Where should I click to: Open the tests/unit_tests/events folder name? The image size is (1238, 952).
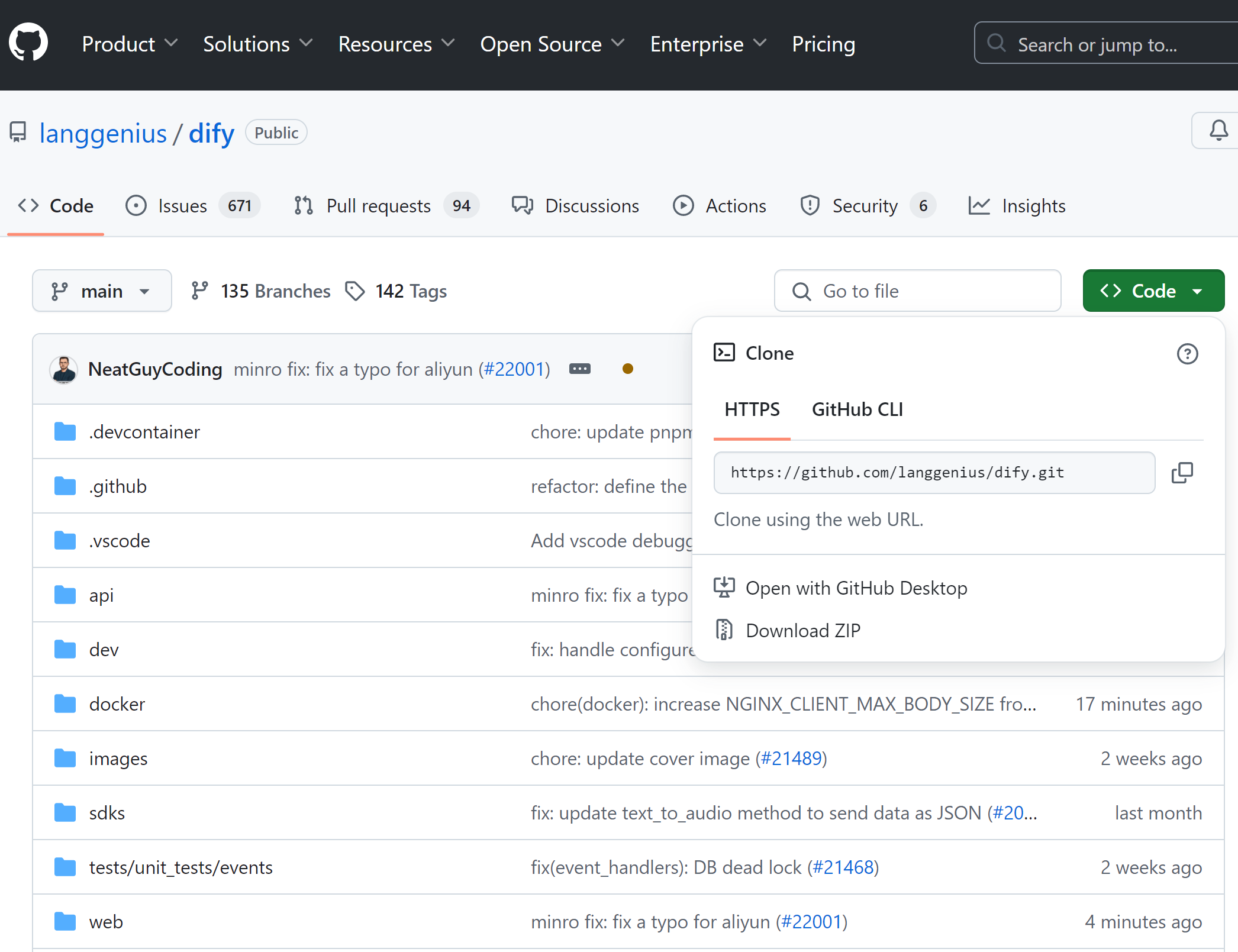click(x=180, y=867)
